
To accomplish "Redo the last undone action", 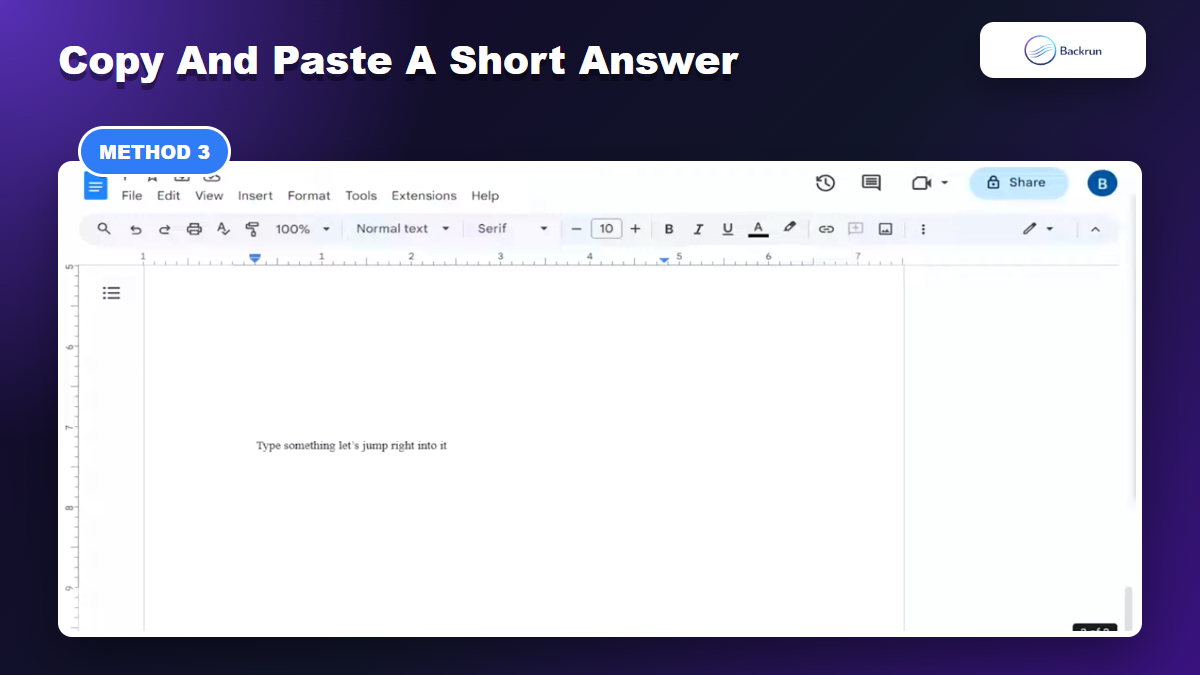I will click(164, 229).
